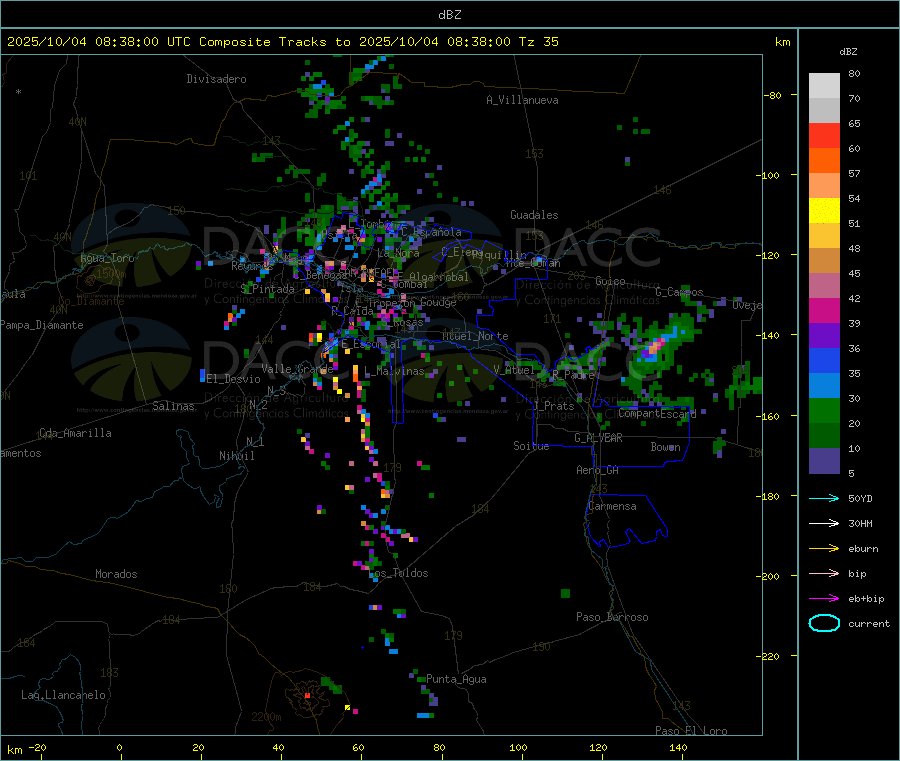Click the pink bip arrow icon

[x=824, y=573]
